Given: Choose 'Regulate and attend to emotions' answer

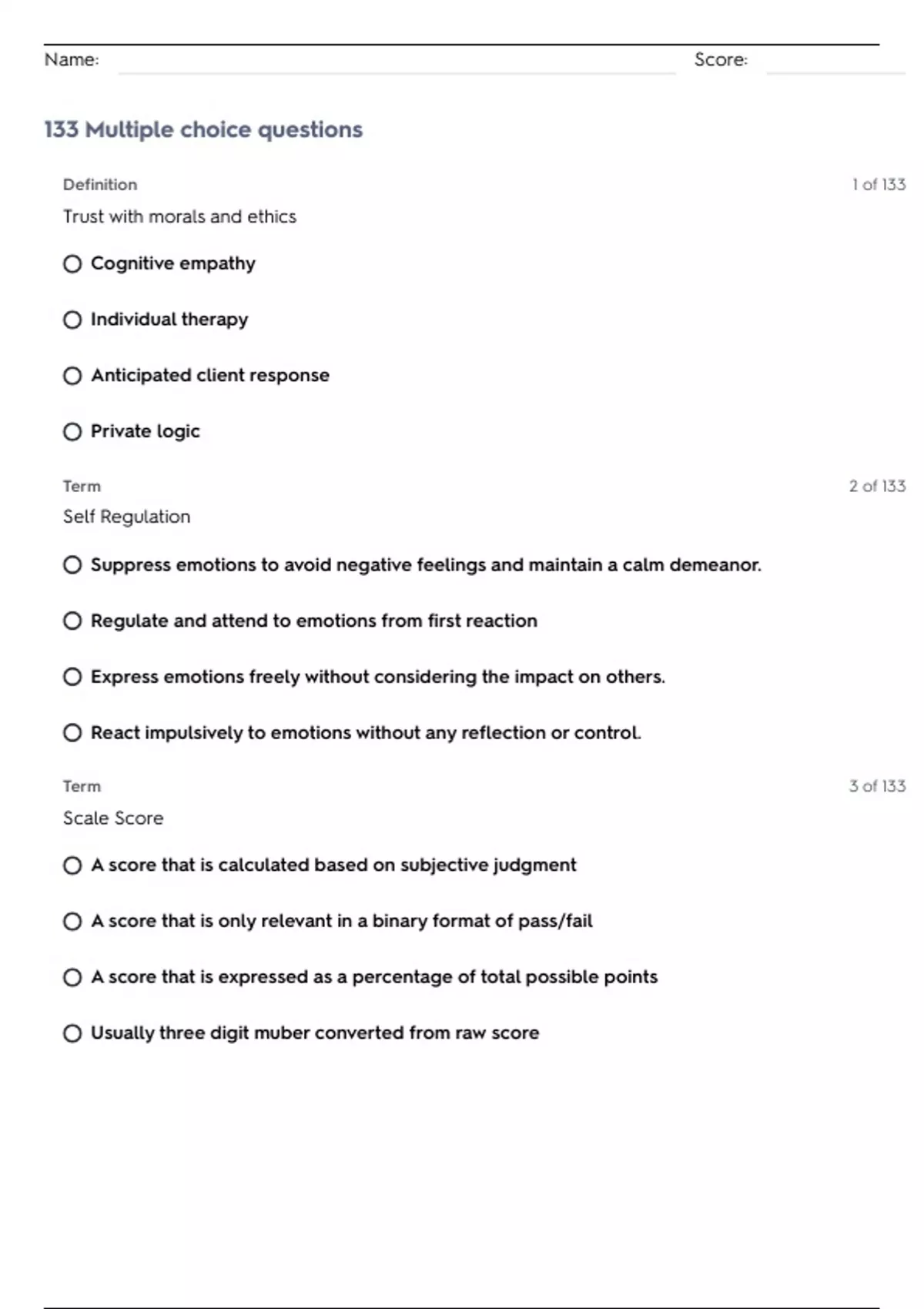Looking at the screenshot, I should tap(72, 621).
